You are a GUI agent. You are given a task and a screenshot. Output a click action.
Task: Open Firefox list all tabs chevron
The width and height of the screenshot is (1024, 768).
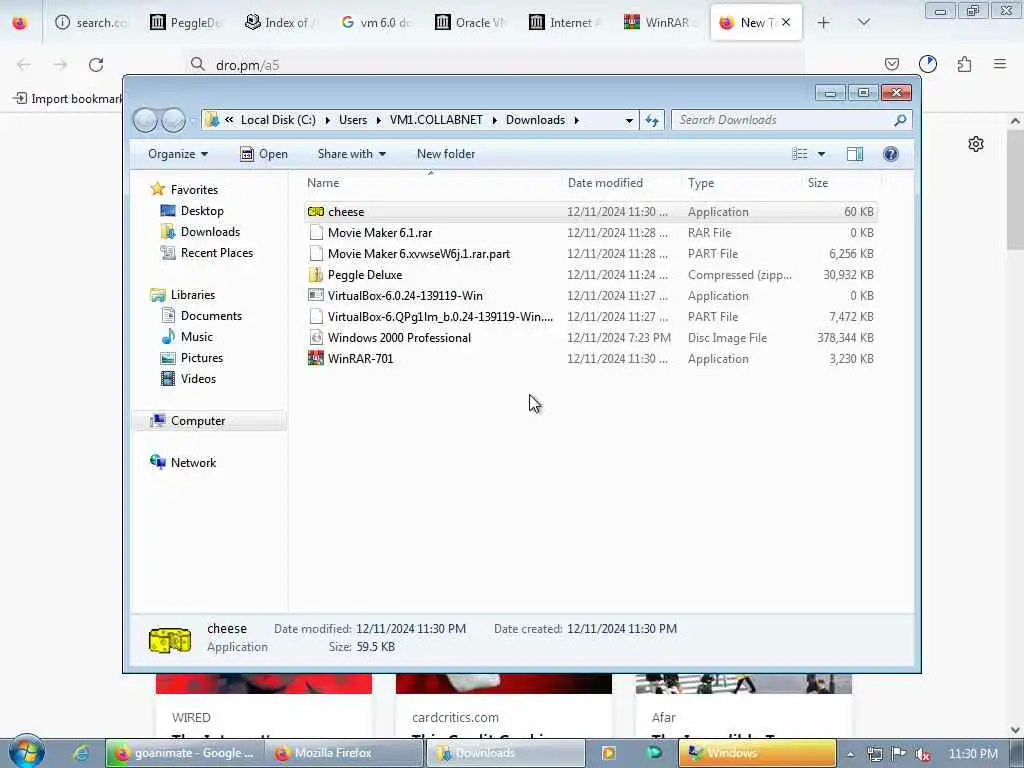click(863, 23)
